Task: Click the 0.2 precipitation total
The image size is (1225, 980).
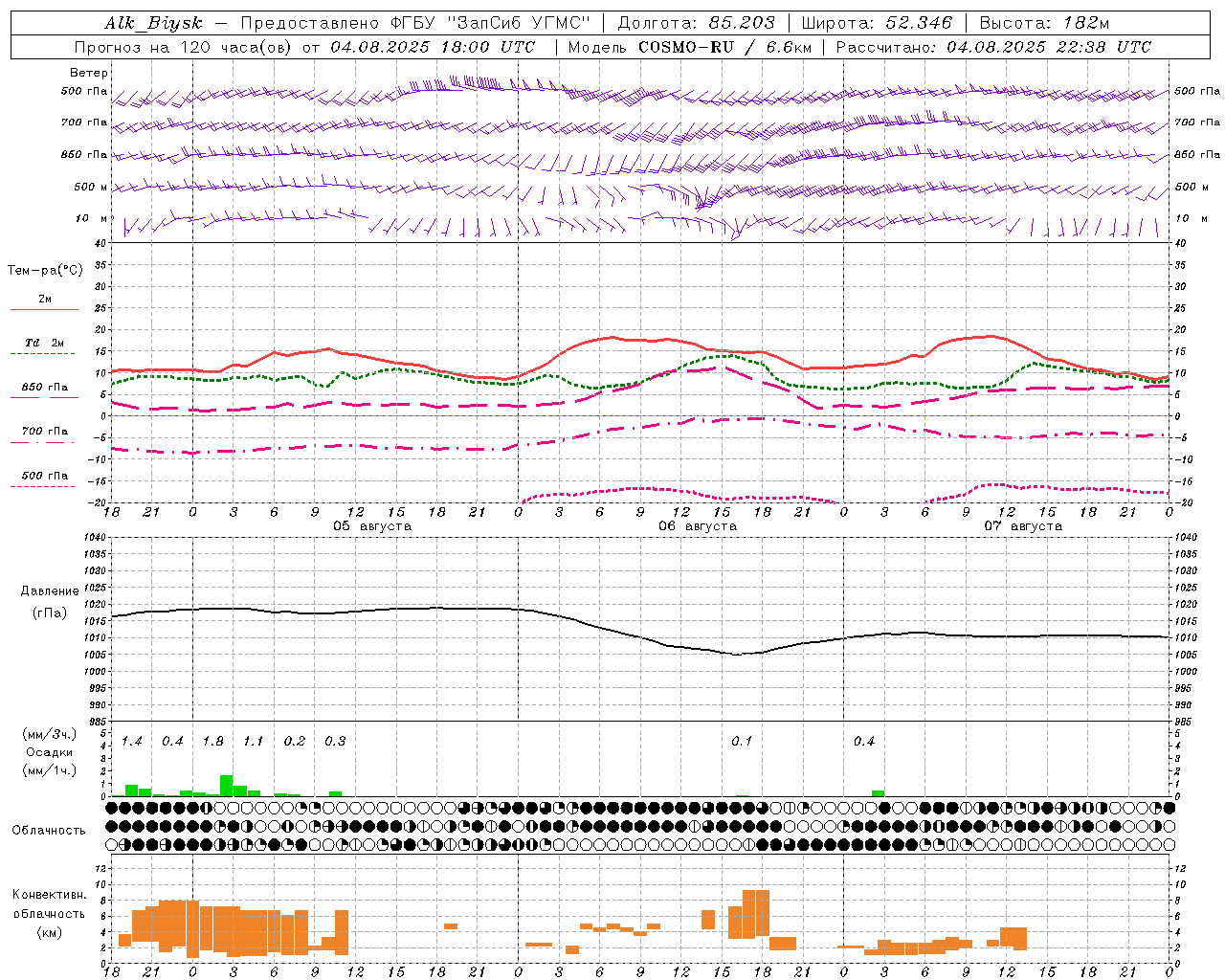Action: (294, 742)
